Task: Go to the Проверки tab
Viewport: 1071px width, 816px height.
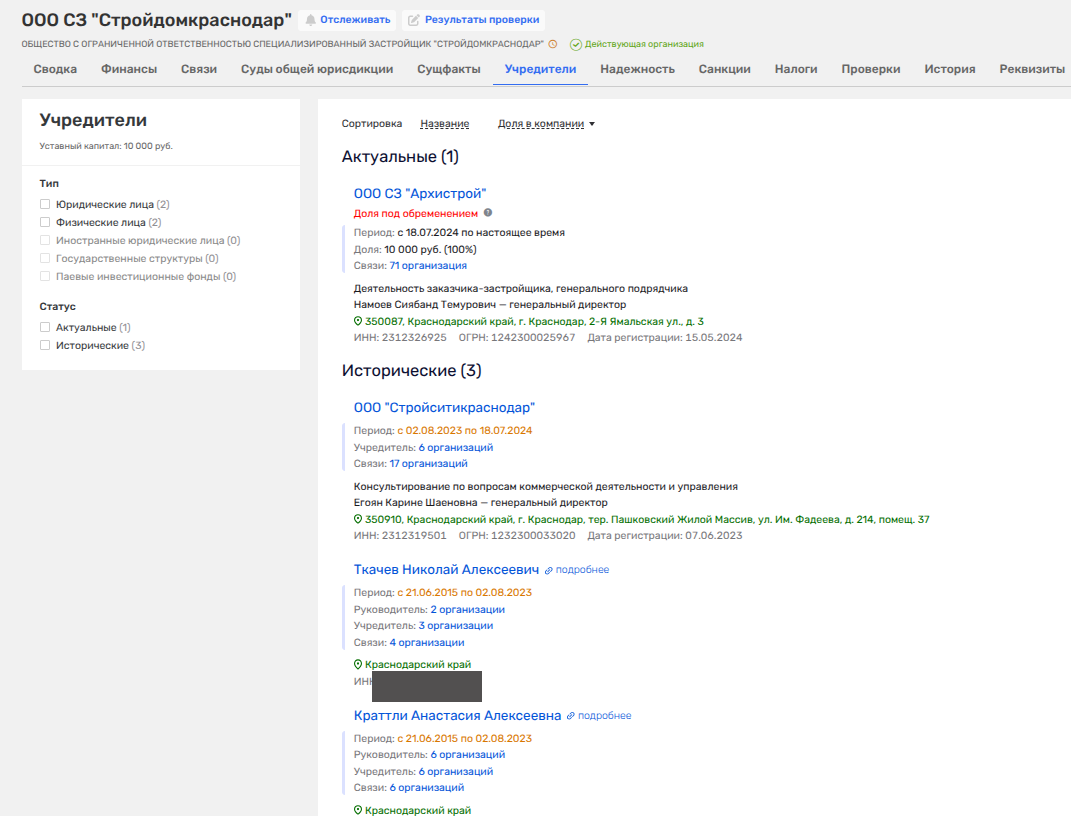Action: [871, 69]
